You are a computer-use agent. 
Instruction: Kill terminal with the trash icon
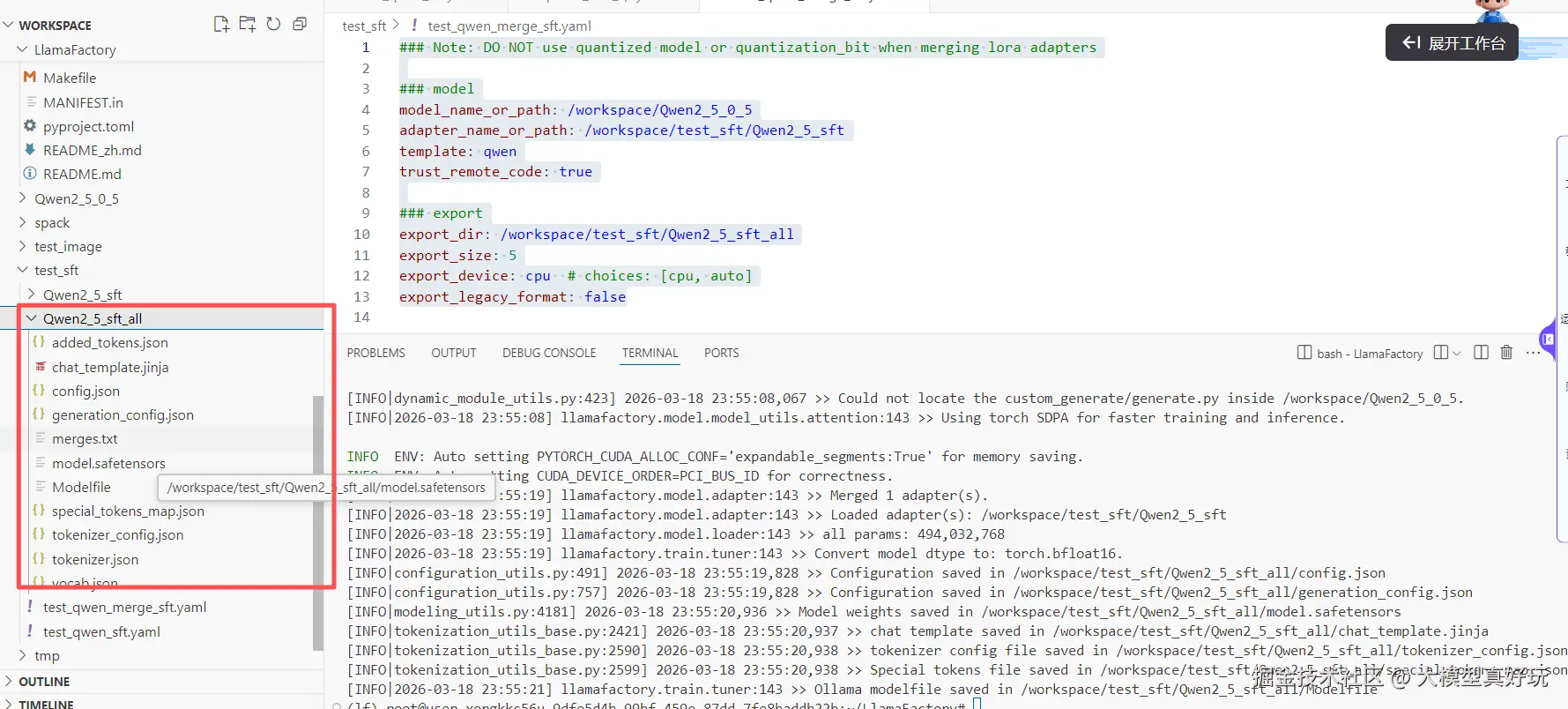pos(1506,352)
